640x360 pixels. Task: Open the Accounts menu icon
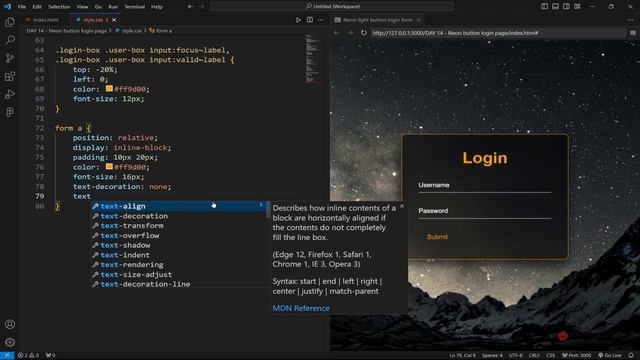tap(10, 324)
